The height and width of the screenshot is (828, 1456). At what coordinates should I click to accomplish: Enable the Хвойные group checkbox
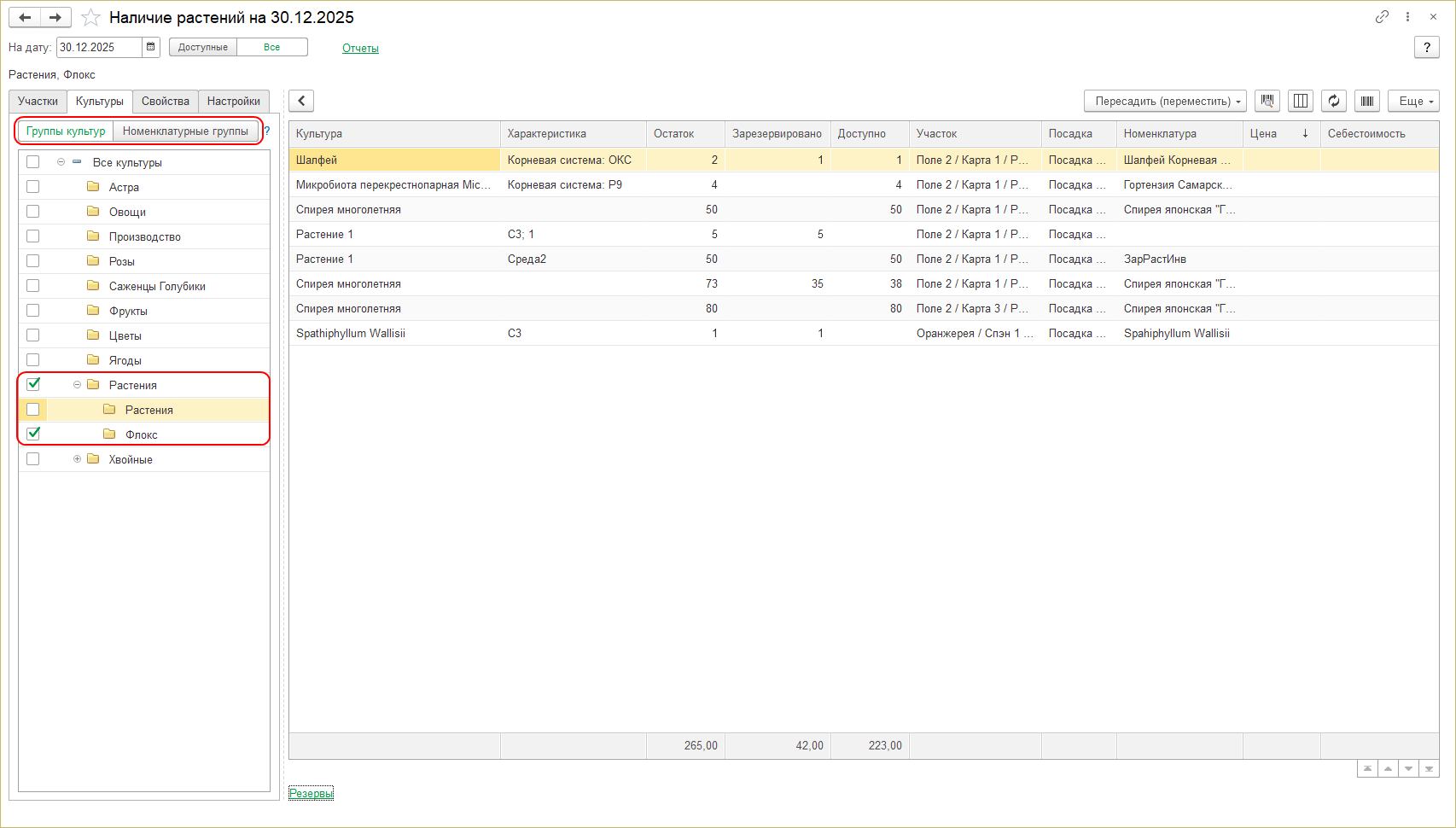[33, 459]
